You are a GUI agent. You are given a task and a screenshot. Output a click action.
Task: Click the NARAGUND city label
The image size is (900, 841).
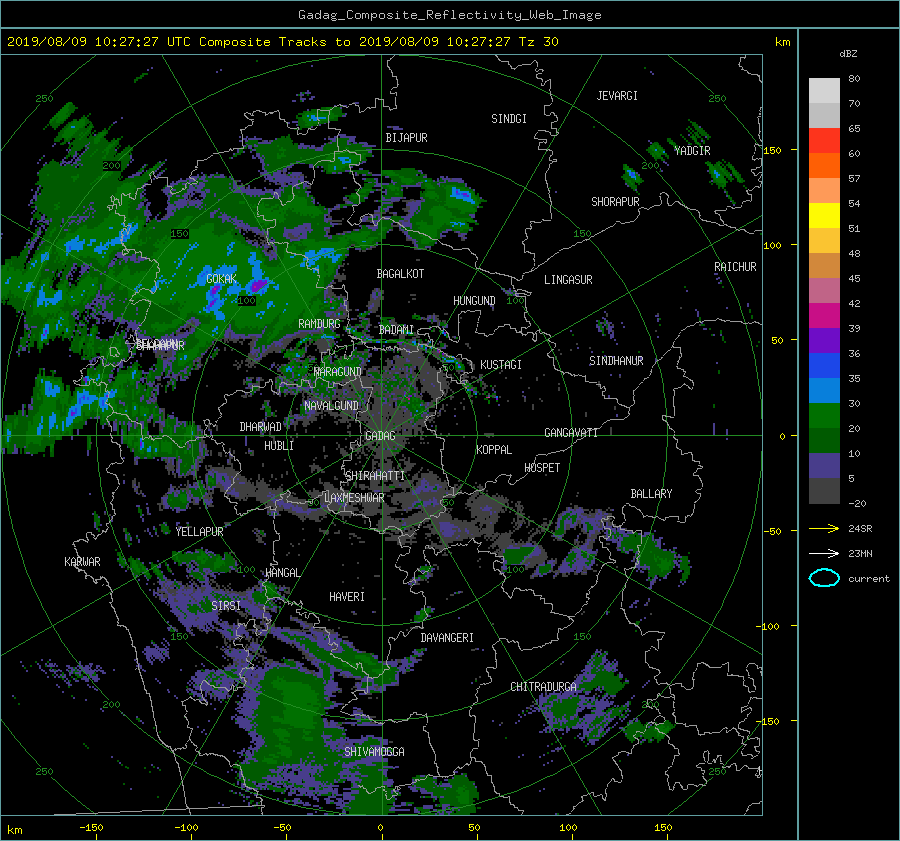click(338, 372)
